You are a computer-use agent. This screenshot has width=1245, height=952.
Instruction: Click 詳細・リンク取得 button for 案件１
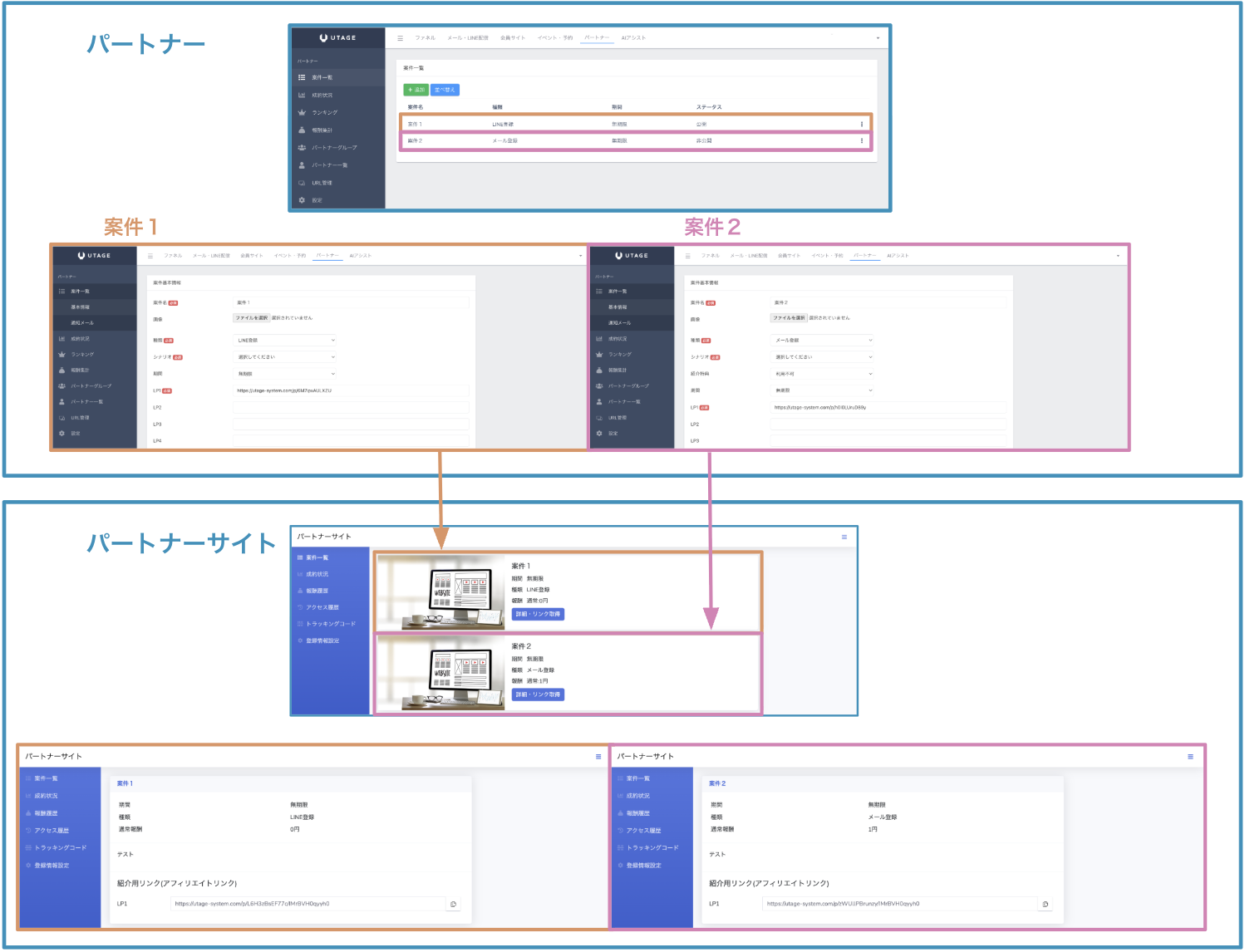coord(538,614)
